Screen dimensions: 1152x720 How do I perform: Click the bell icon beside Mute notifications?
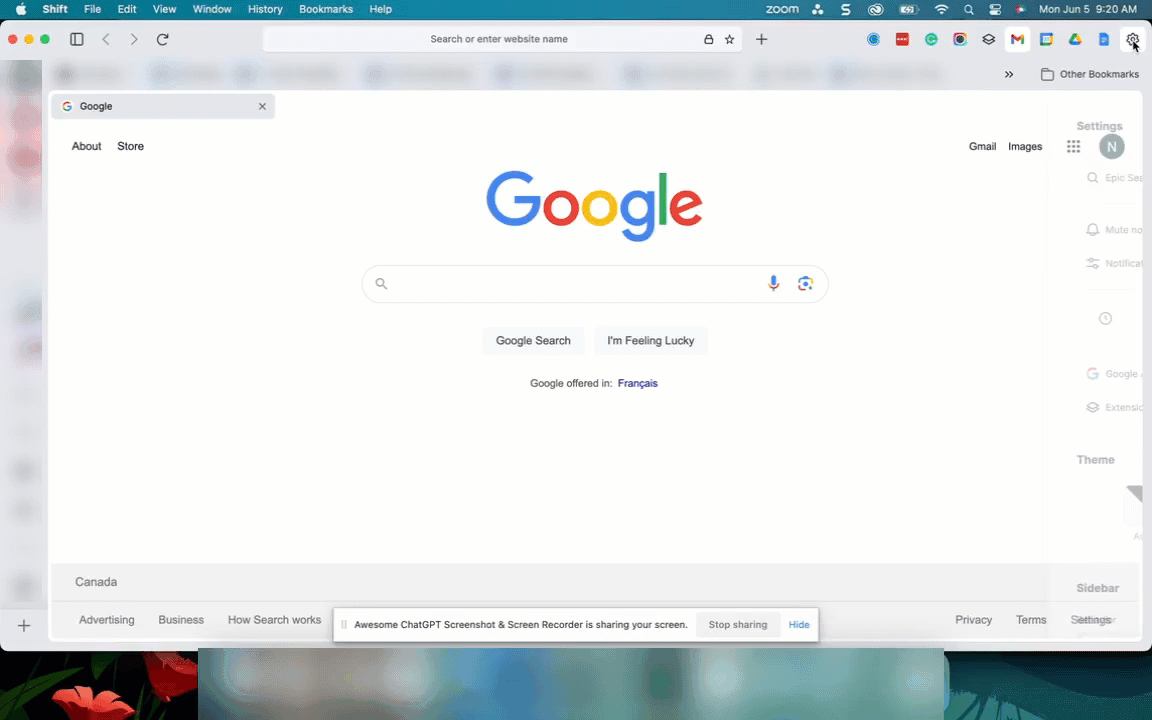click(x=1092, y=229)
